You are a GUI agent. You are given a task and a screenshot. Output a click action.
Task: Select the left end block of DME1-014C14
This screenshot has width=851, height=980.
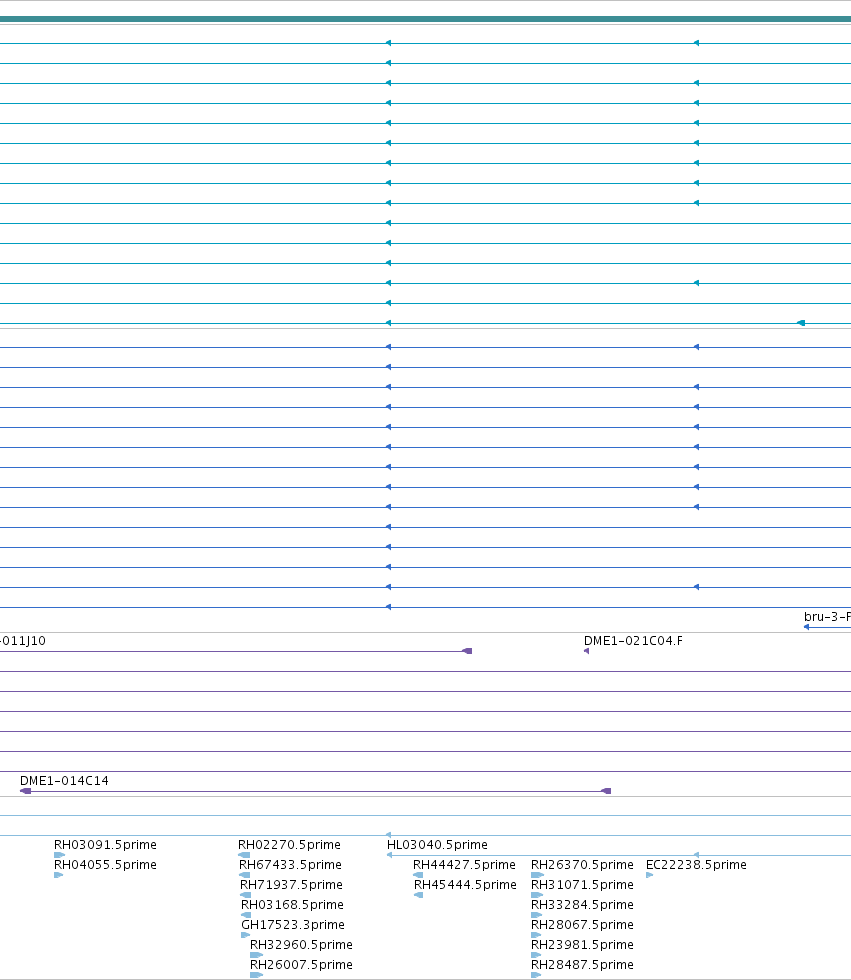(26, 791)
